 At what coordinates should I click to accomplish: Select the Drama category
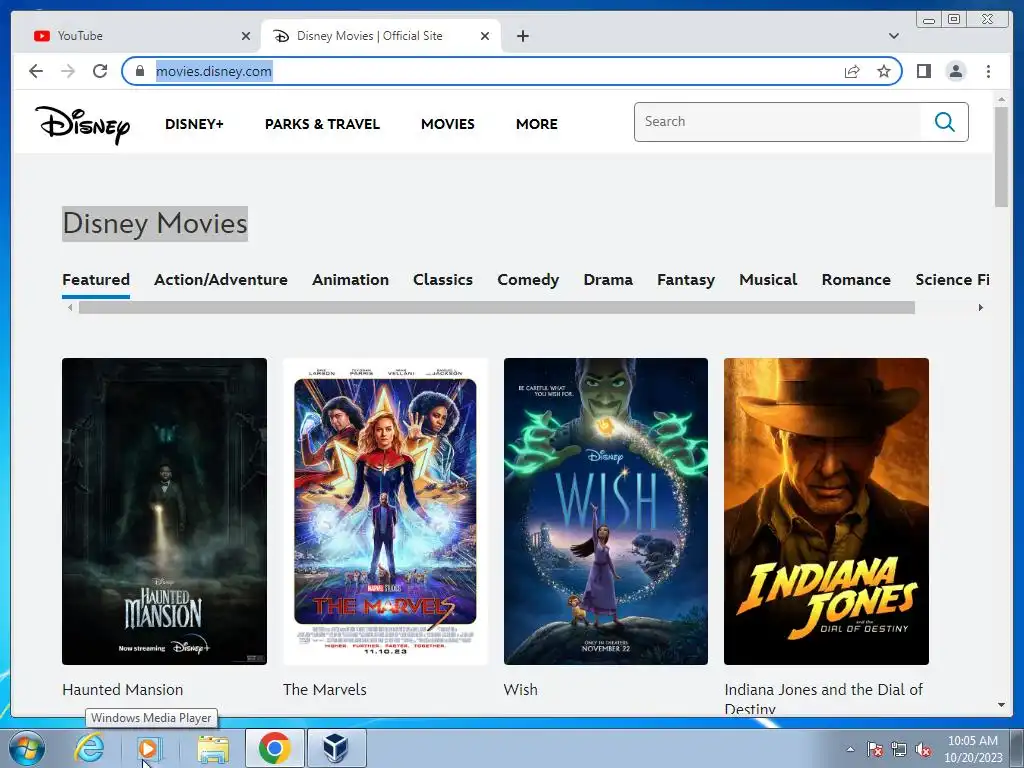click(608, 280)
